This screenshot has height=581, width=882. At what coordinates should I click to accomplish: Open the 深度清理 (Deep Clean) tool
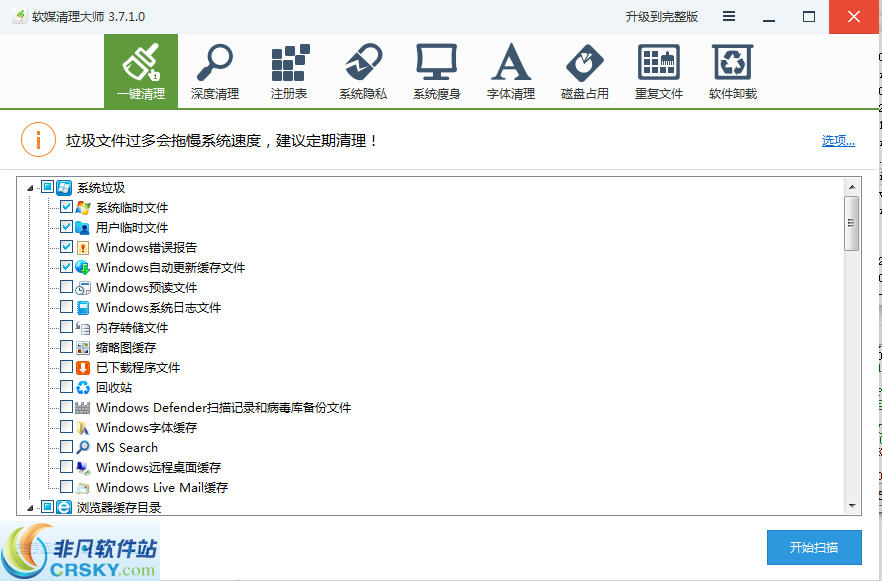[x=215, y=70]
